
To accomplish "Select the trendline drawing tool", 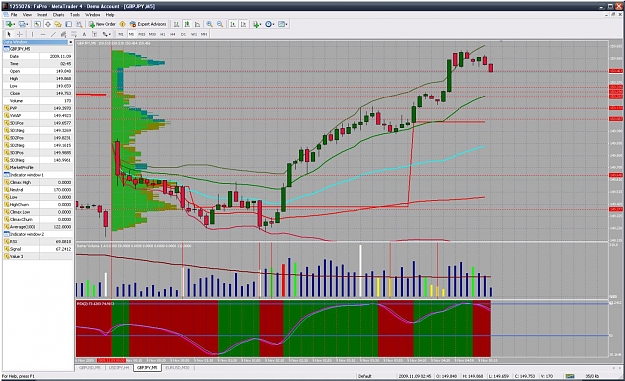I will (x=53, y=34).
